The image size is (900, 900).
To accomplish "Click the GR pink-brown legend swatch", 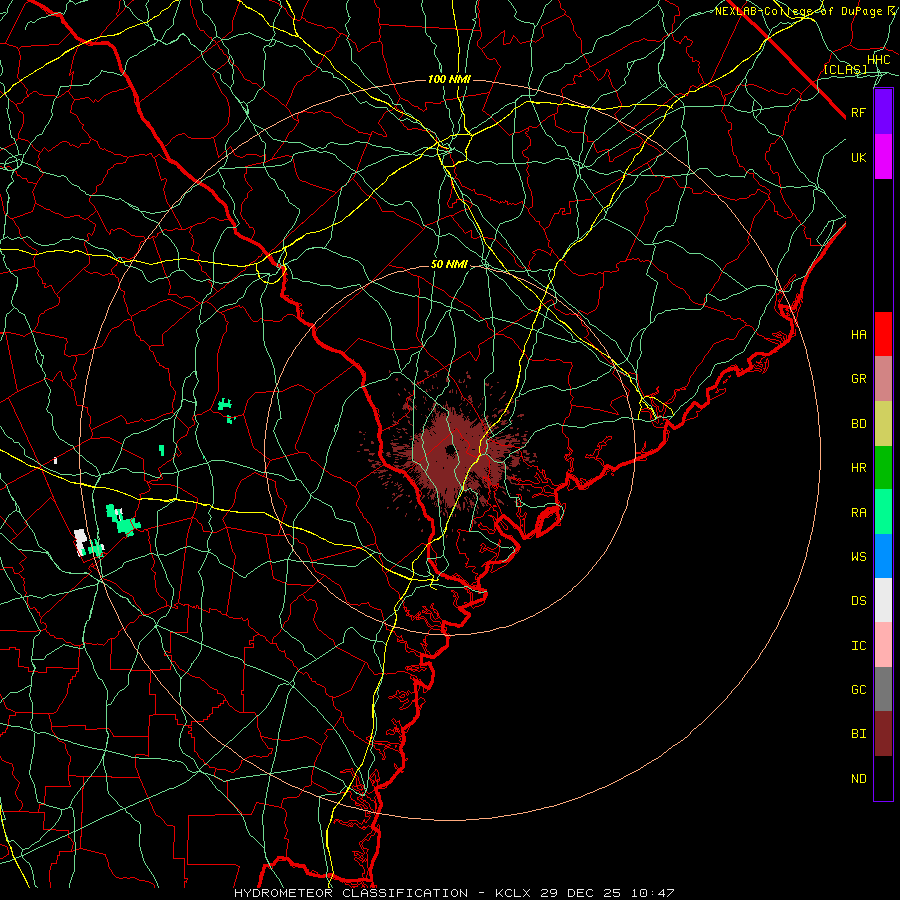I will (x=883, y=378).
